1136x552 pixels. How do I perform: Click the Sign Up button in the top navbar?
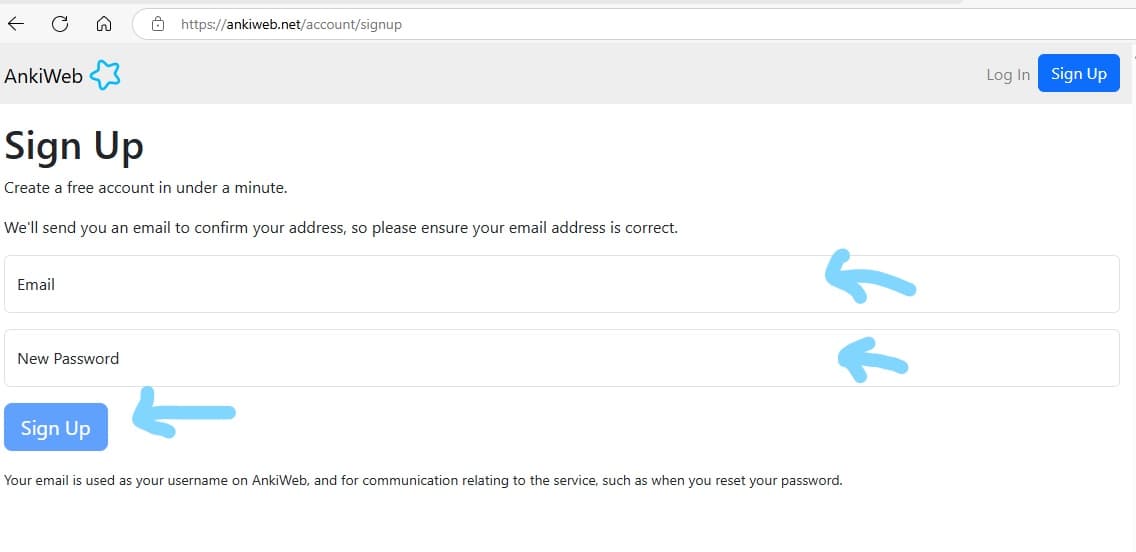pyautogui.click(x=1078, y=73)
